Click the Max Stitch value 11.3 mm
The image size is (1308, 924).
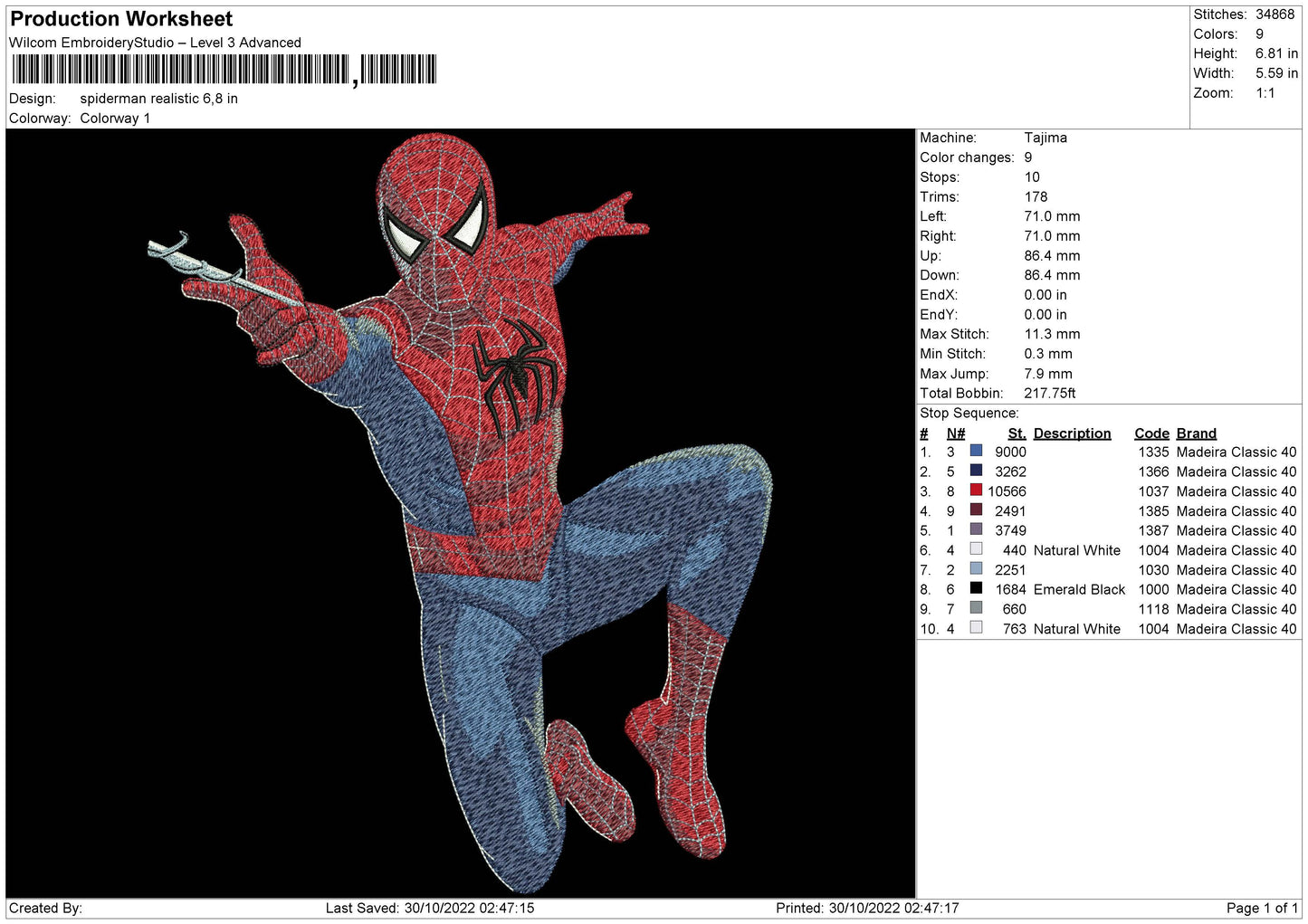coord(1053,334)
